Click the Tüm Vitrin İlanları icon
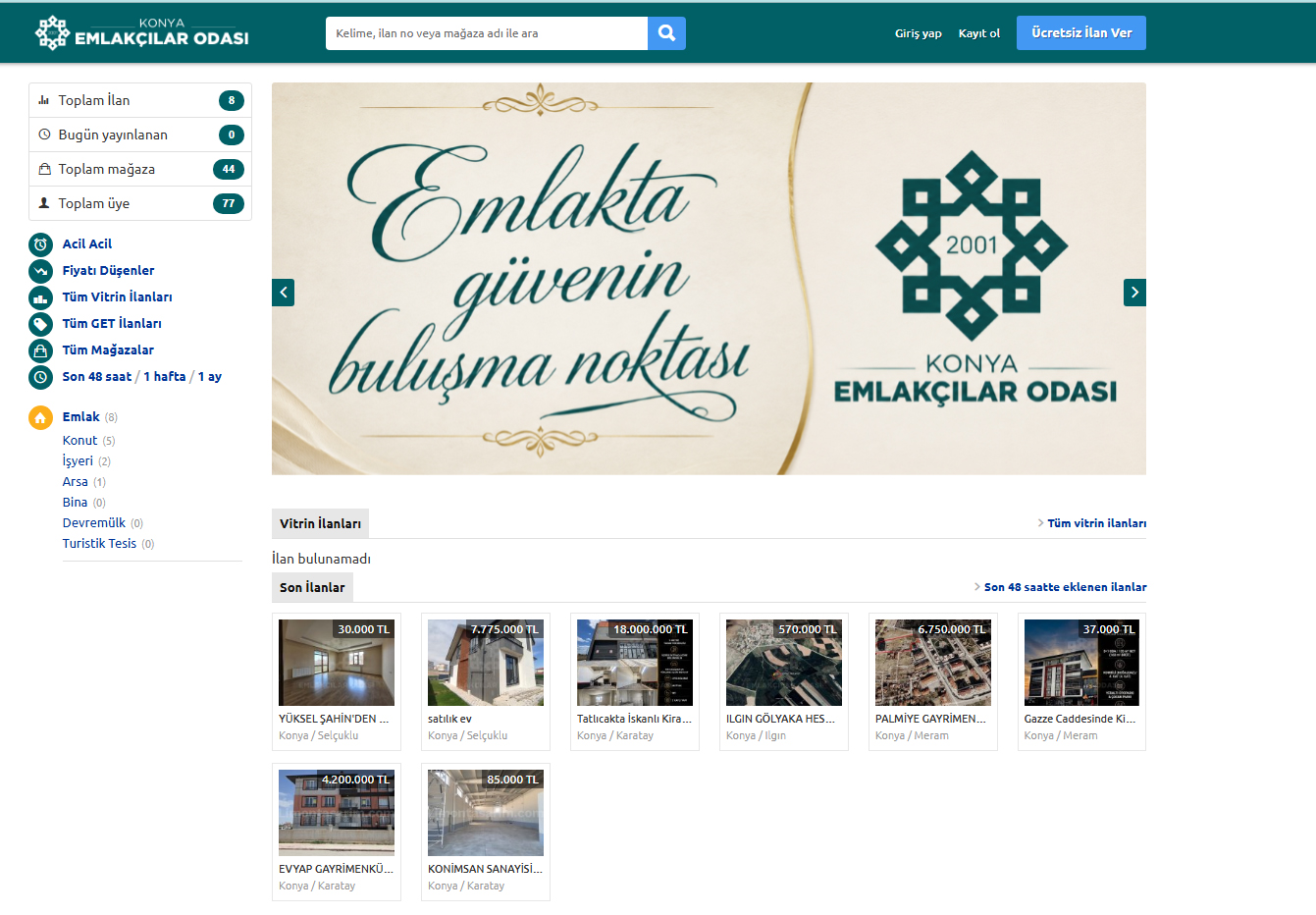 pos(40,297)
